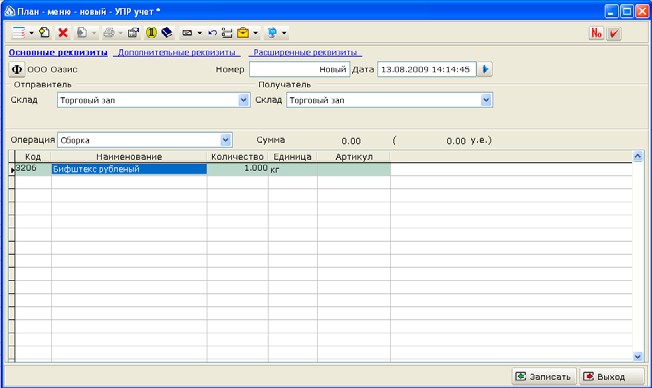
Task: Click the Дата field showing 13.08.2009
Action: 426,69
